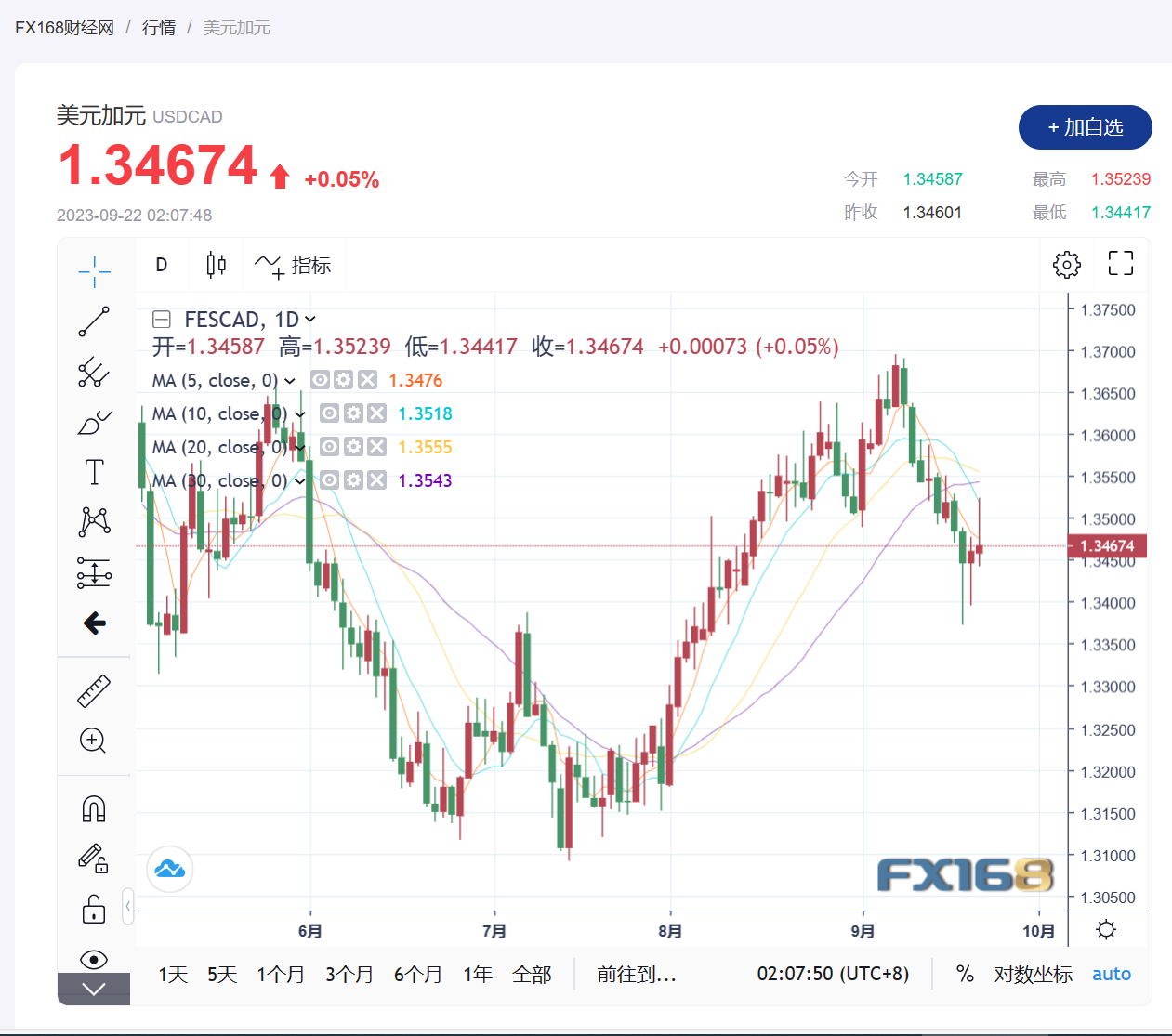1172x1036 pixels.
Task: Remove the MA (20, close, 0) indicator
Action: point(376,447)
